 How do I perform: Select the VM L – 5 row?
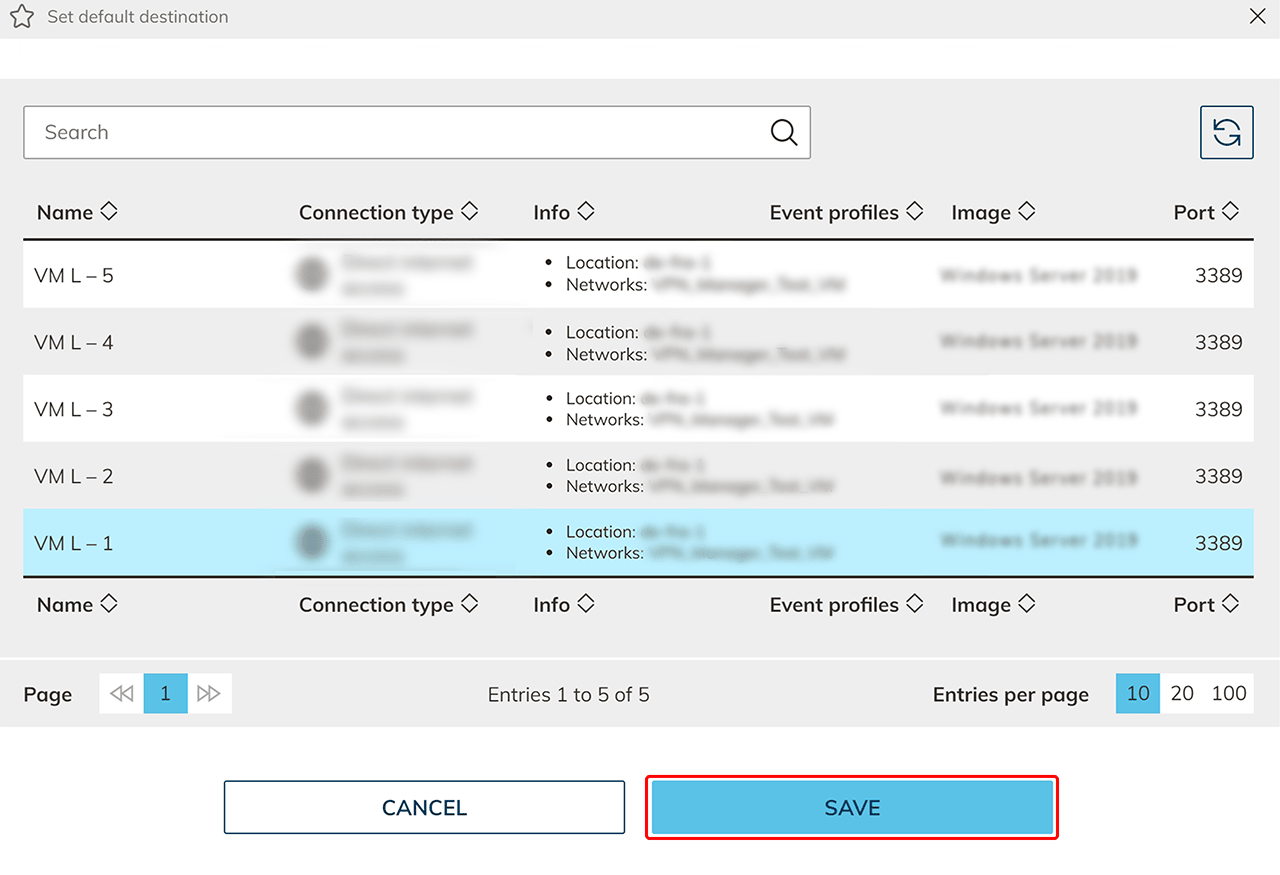click(74, 275)
